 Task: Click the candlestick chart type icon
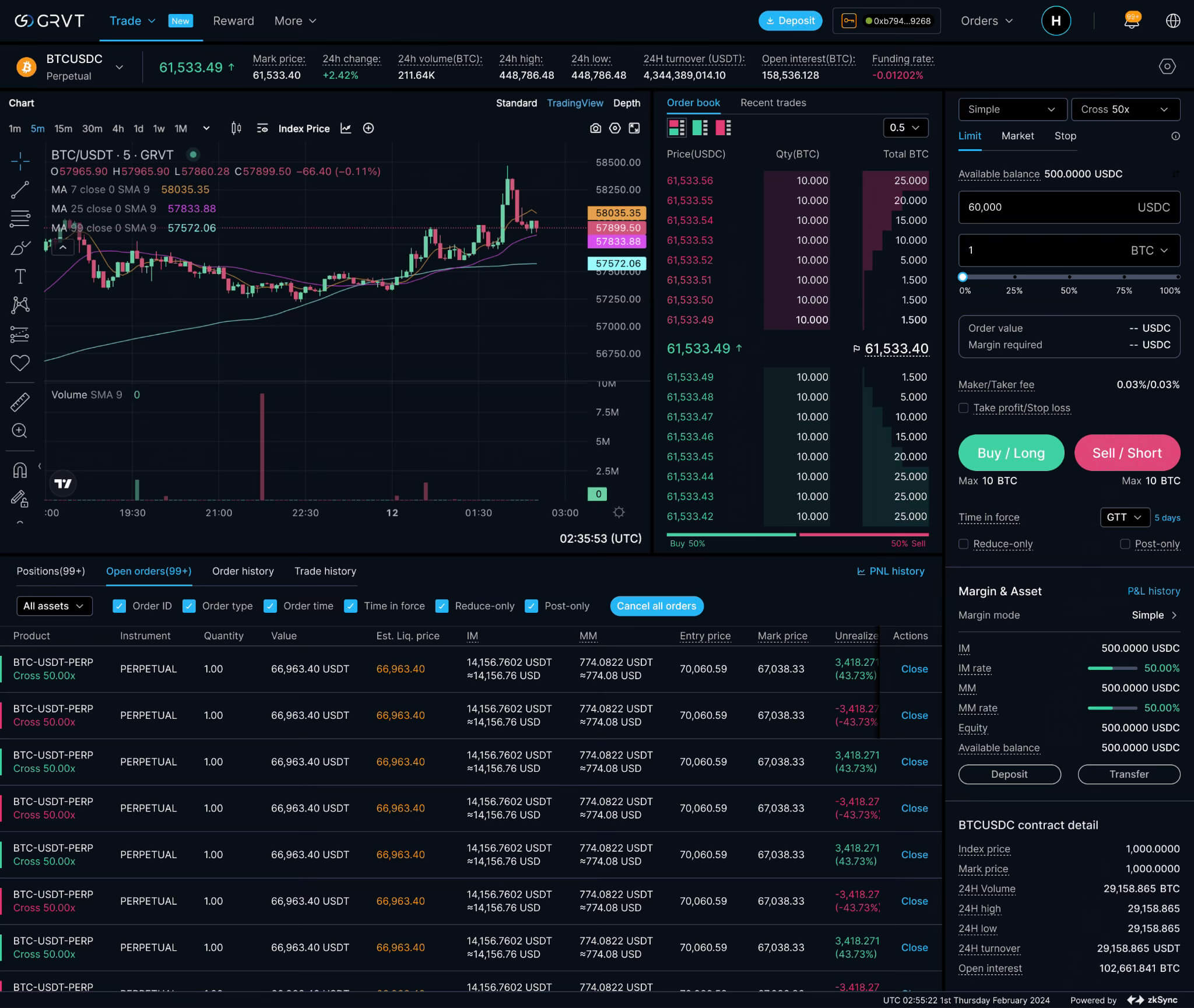pyautogui.click(x=236, y=128)
